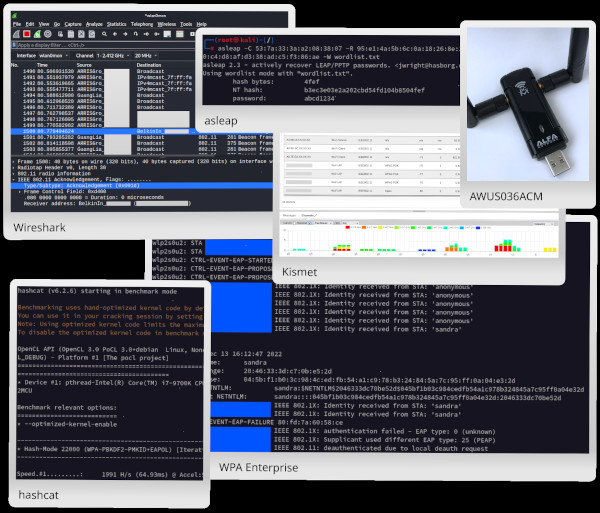Click the red channel legend swatch in Kismet
The width and height of the screenshot is (600, 513).
coord(347,227)
